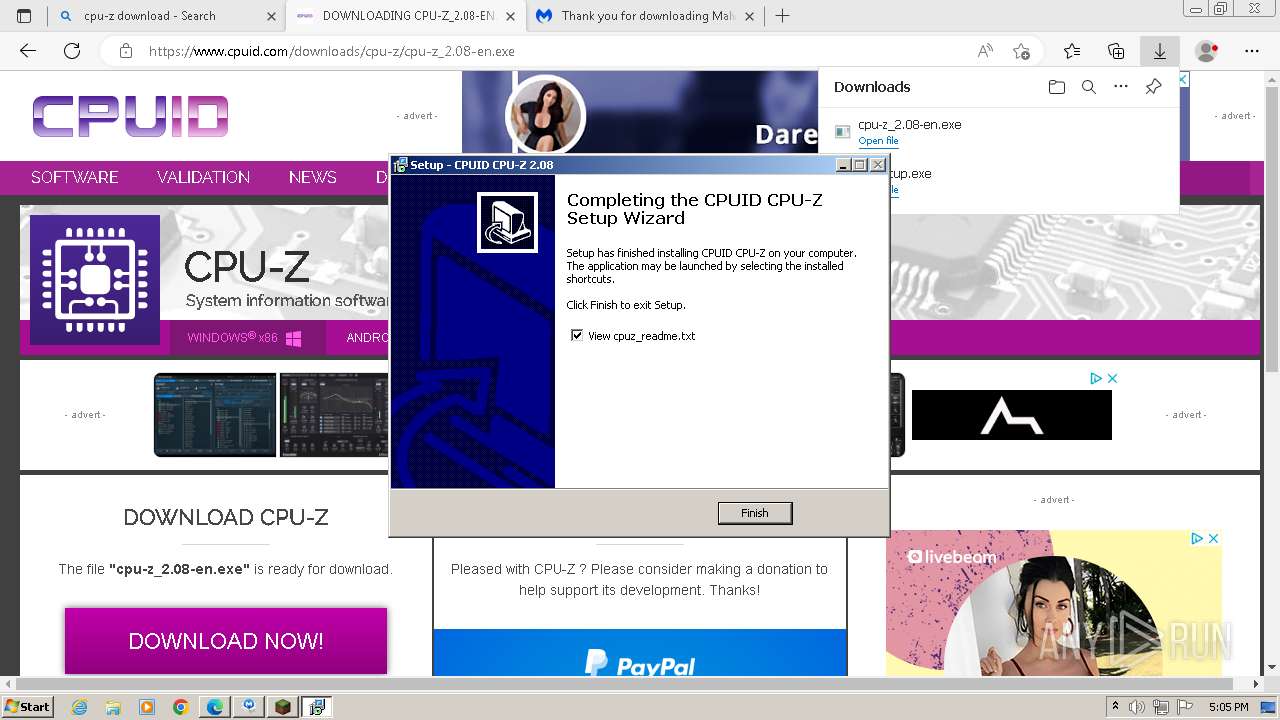Open AdChoices info on black banner ad
Image resolution: width=1280 pixels, height=720 pixels.
point(1096,378)
